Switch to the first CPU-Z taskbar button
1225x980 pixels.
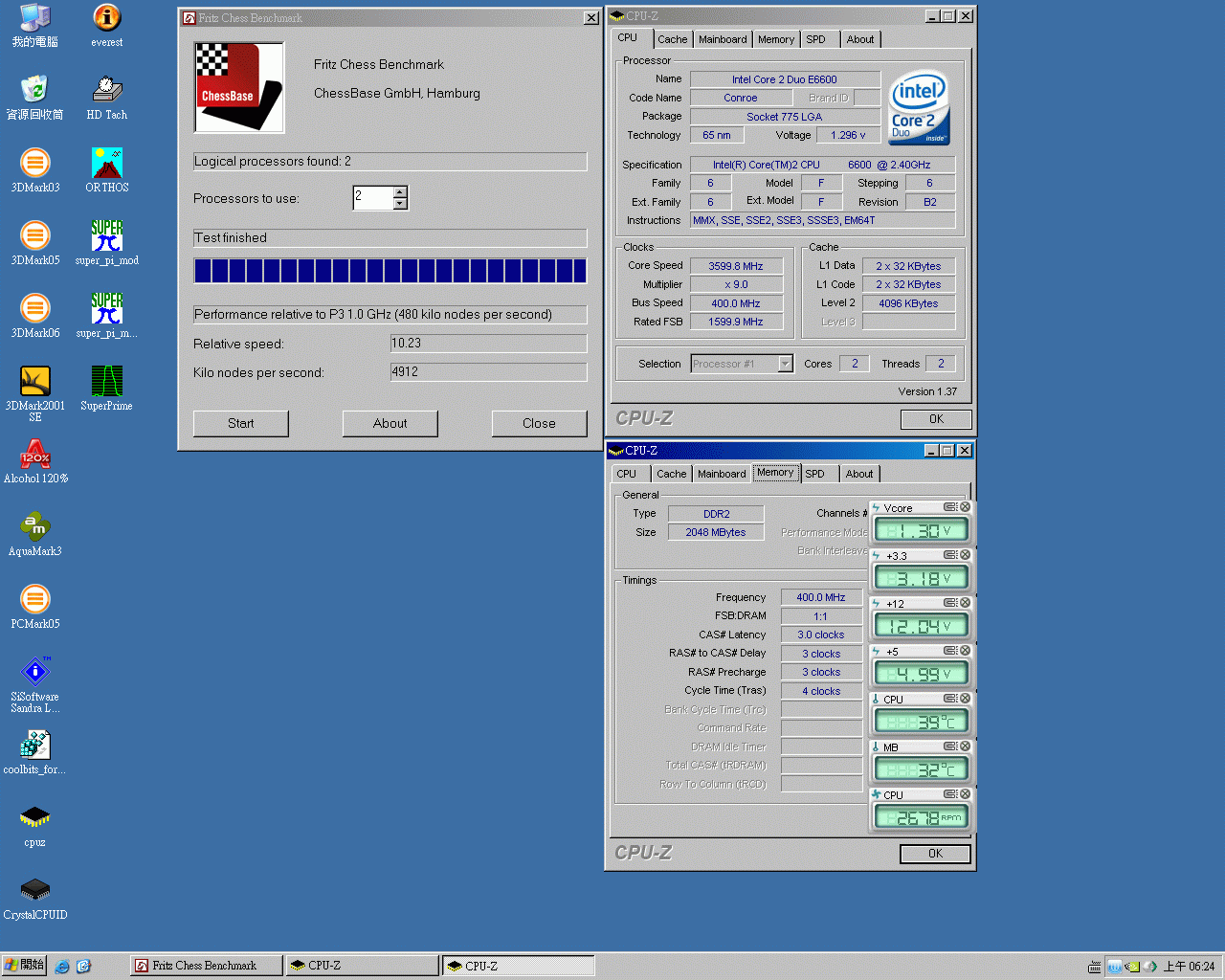362,966
